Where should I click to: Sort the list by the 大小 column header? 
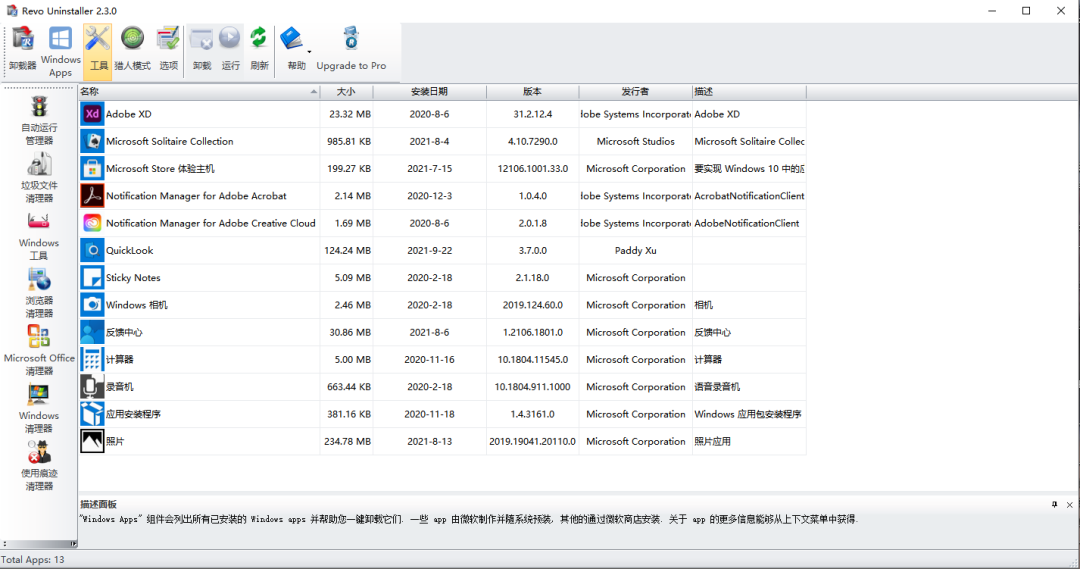pos(346,92)
